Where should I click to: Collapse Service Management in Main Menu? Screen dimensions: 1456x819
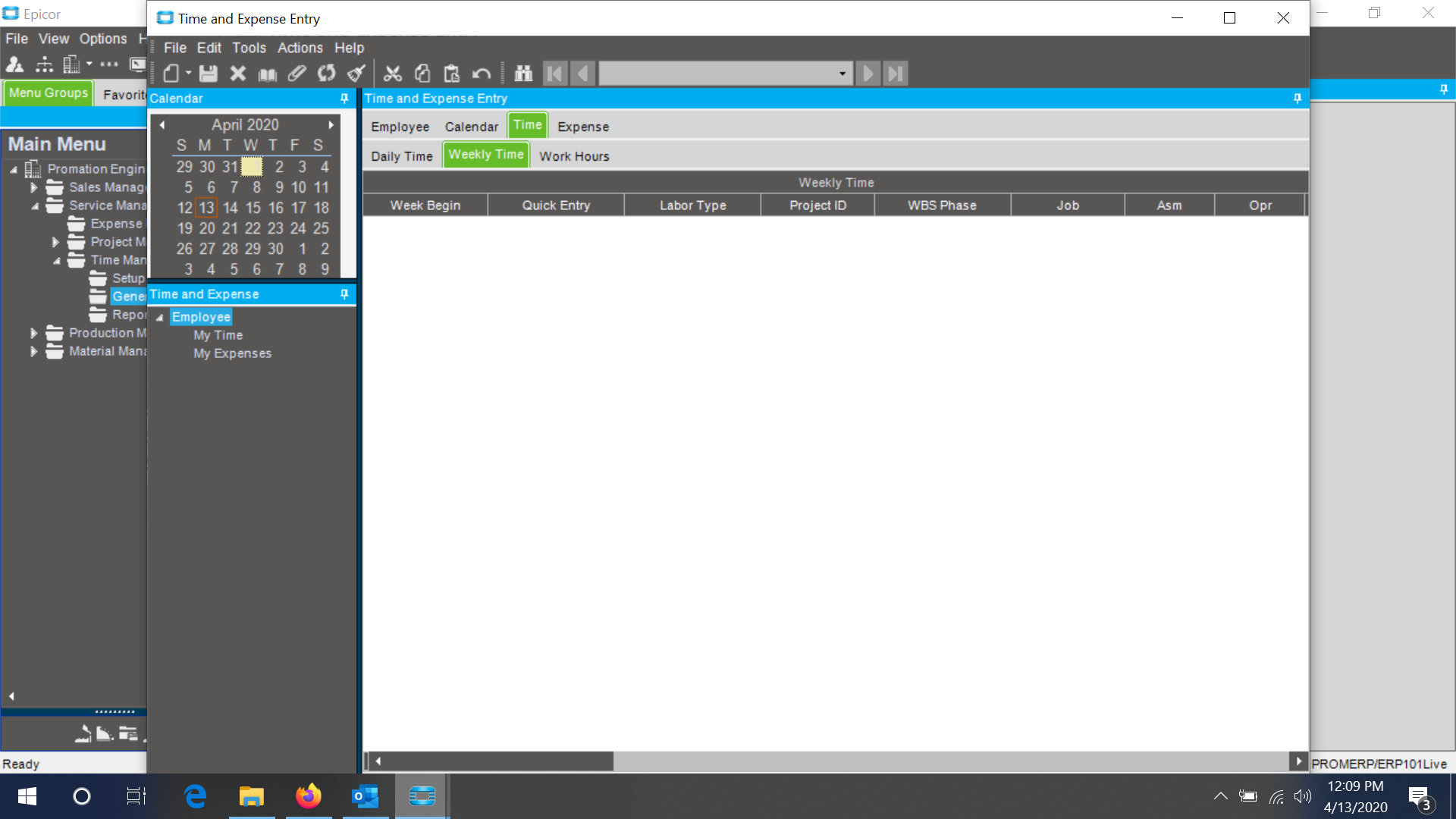(x=35, y=206)
